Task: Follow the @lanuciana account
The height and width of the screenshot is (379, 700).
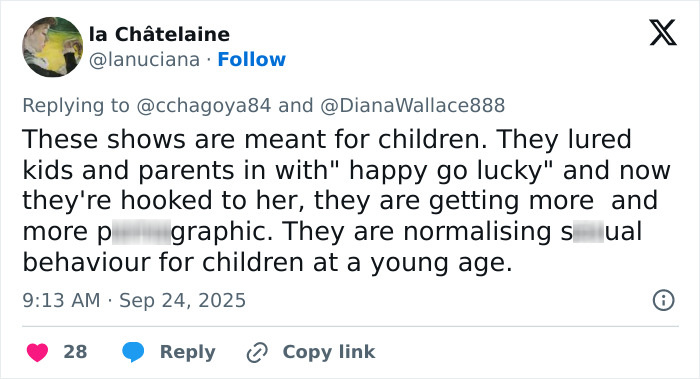Action: pos(251,59)
